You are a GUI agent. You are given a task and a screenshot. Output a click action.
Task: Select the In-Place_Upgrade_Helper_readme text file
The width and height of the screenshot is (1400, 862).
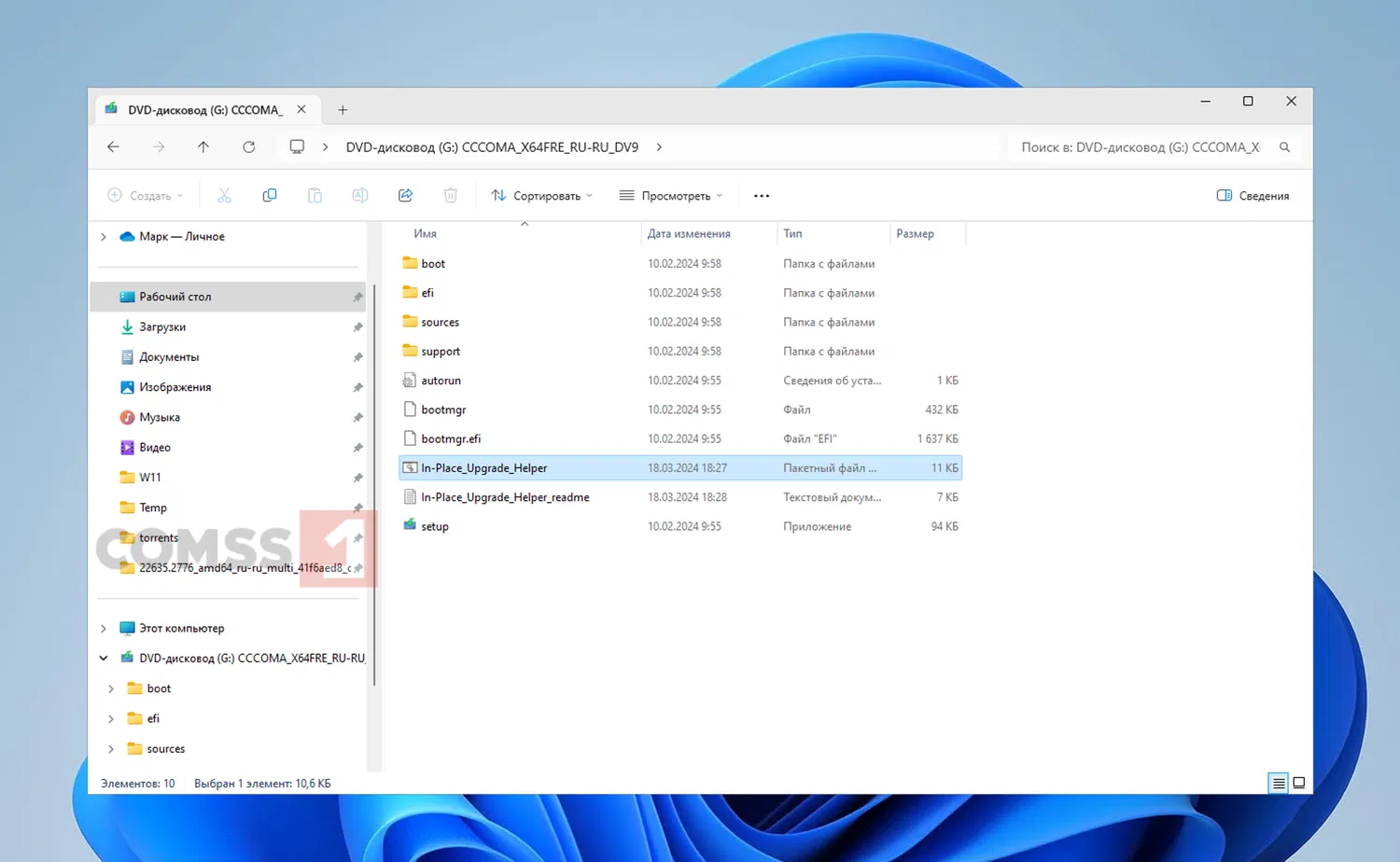pyautogui.click(x=680, y=497)
